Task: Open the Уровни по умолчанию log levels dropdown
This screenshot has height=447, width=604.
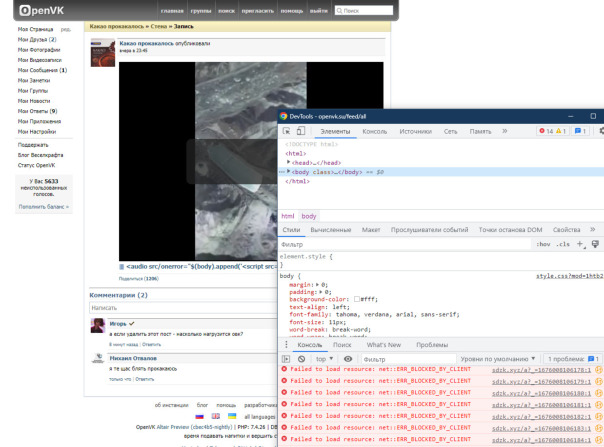Action: [498, 359]
